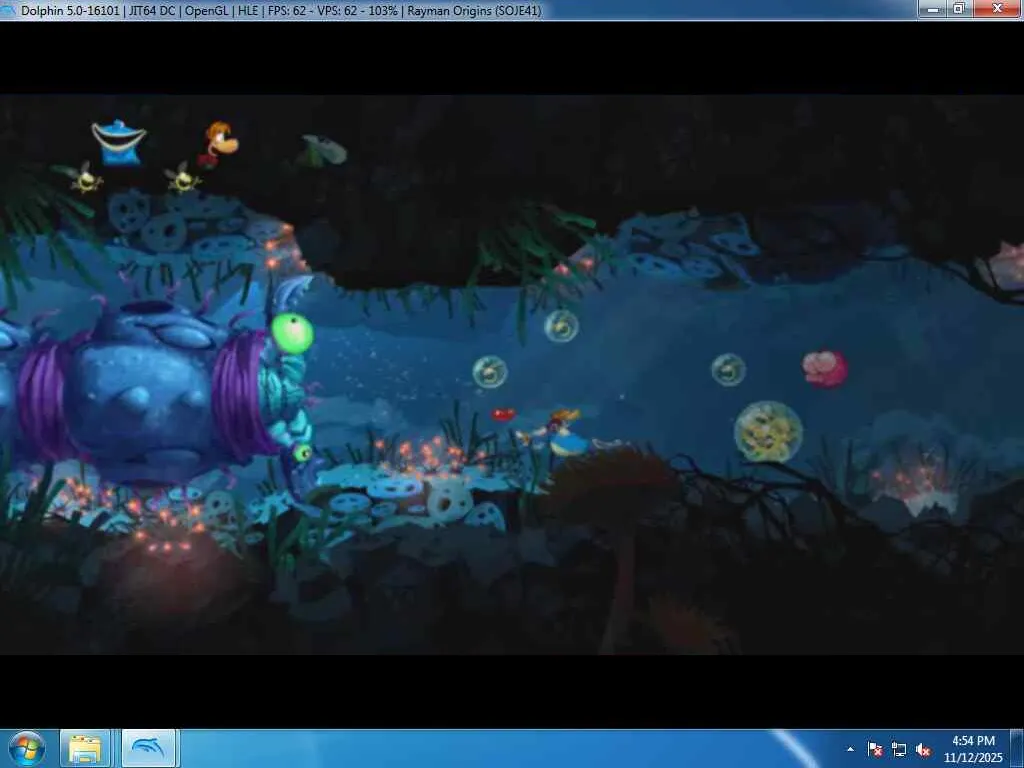Image resolution: width=1024 pixels, height=768 pixels.
Task: Click the large green glowing eye orb
Action: 293,333
